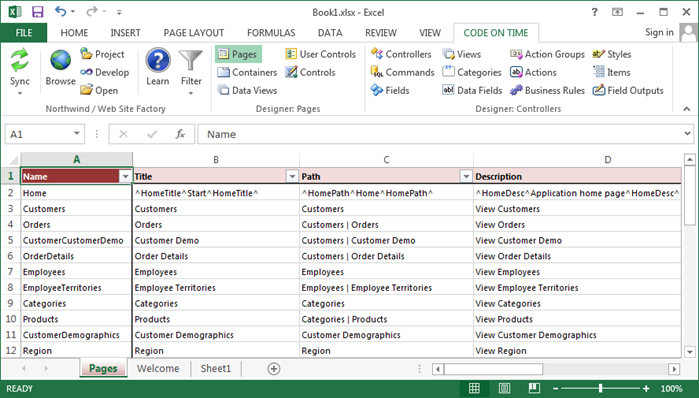Switch to the REVIEW ribbon tab
699x398 pixels.
381,33
